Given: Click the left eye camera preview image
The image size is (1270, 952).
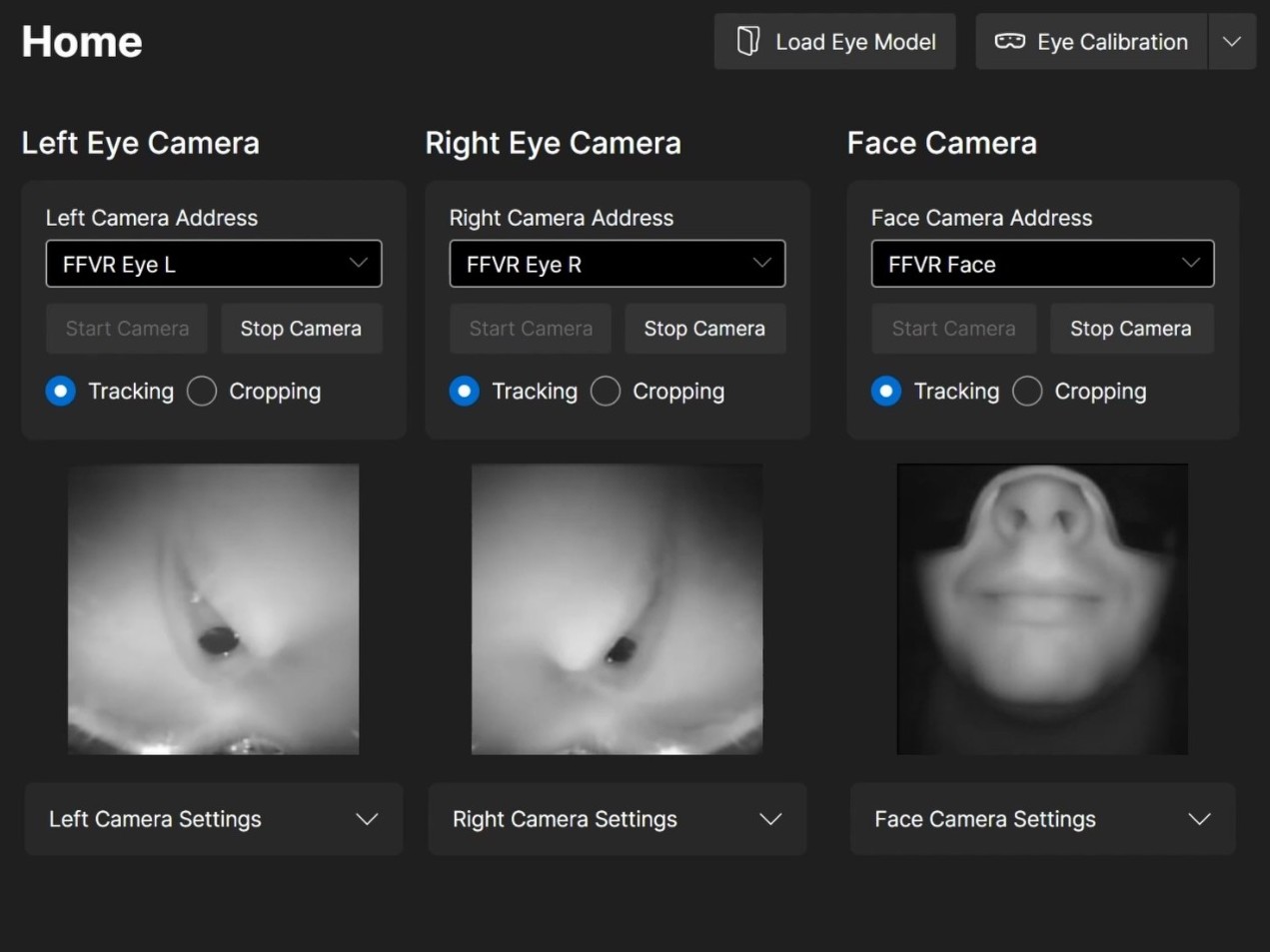Looking at the screenshot, I should click(214, 608).
